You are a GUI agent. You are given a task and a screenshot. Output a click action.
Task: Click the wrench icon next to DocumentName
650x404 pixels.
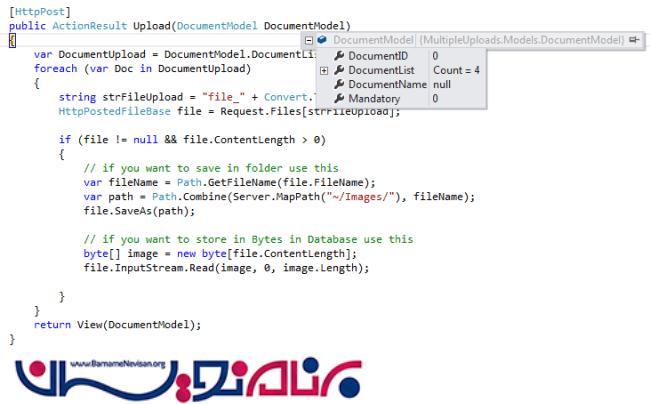(339, 84)
